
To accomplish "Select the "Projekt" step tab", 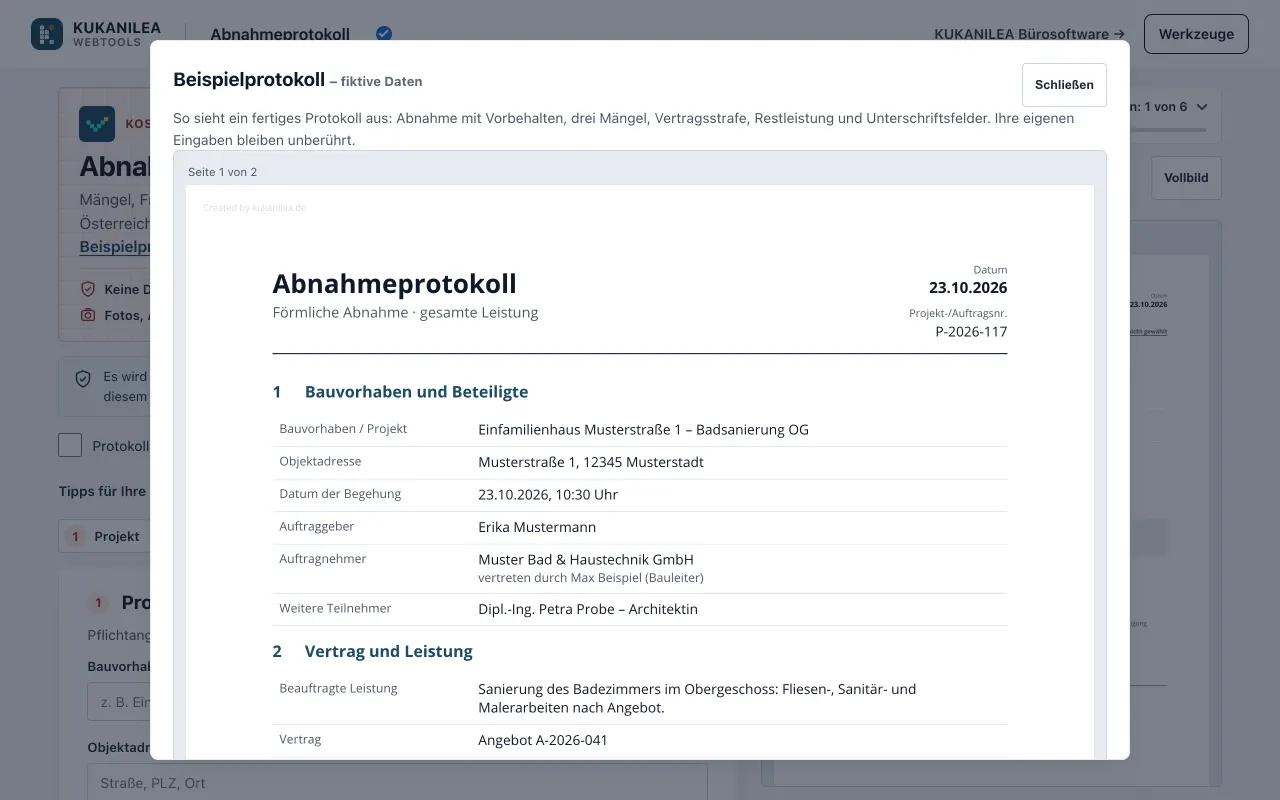I will coord(104,536).
